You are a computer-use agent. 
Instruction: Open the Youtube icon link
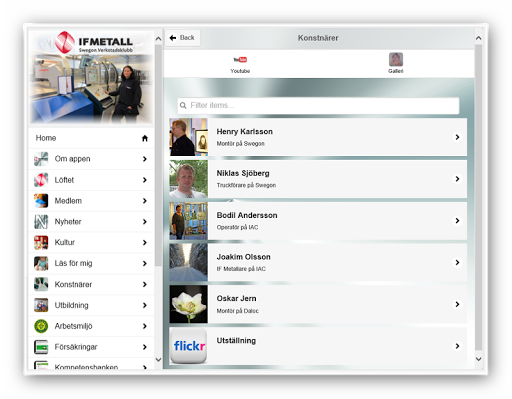click(240, 60)
